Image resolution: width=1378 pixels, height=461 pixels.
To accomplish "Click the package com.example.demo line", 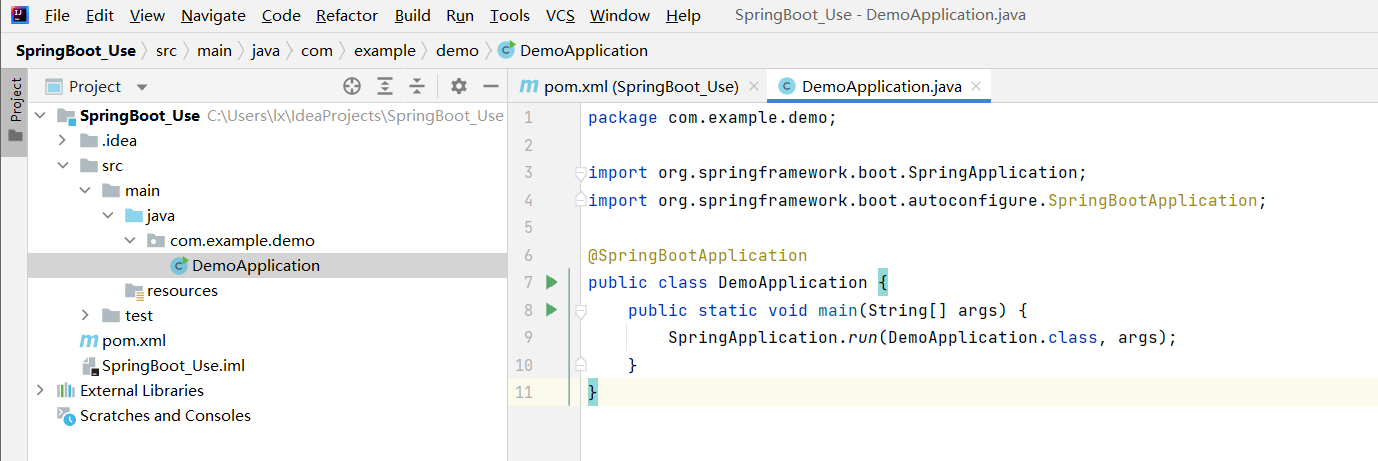I will (x=712, y=118).
